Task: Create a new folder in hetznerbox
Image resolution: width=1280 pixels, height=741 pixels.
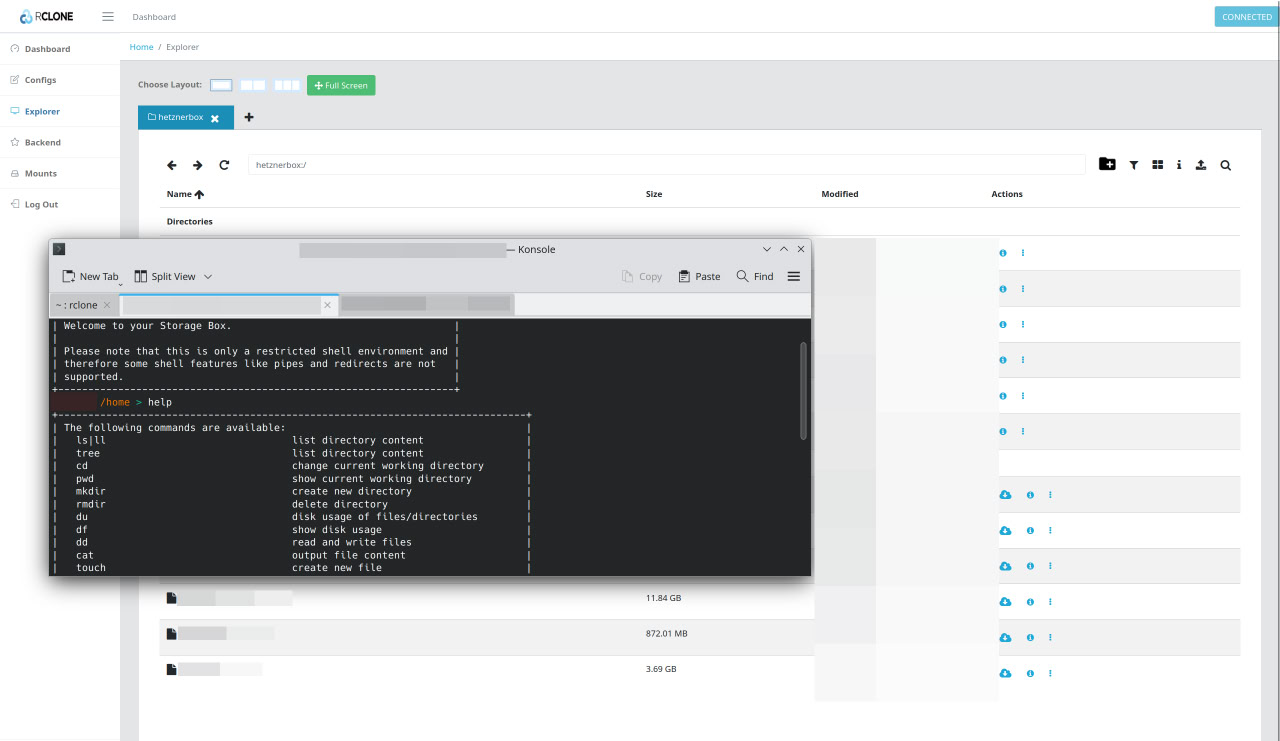Action: 1107,165
